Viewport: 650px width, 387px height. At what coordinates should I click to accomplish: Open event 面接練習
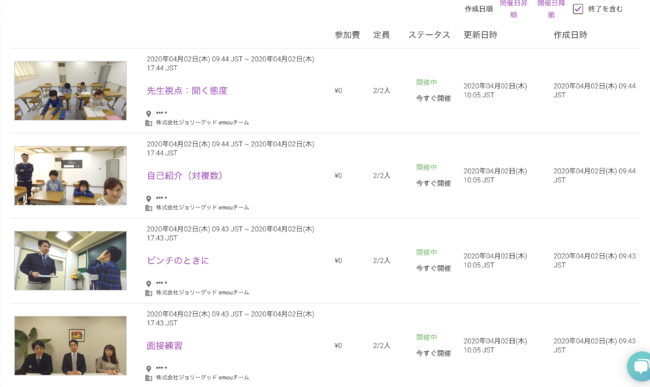(x=165, y=346)
